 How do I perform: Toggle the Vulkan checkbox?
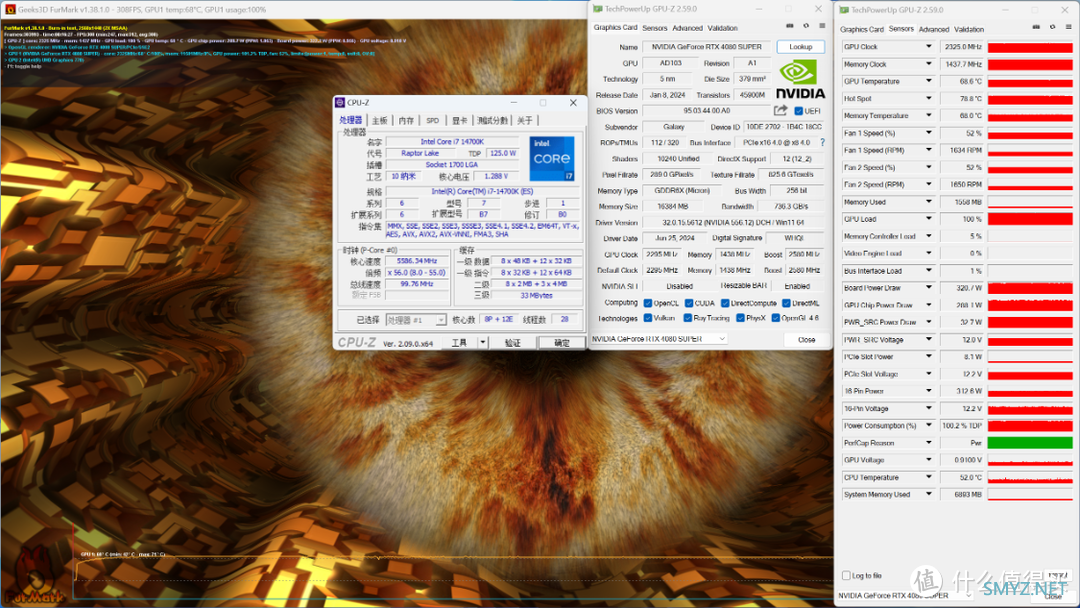pos(647,318)
